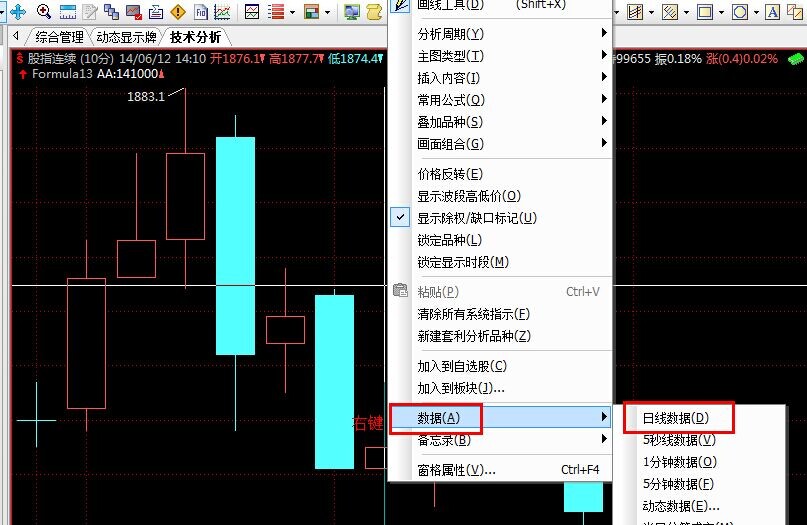Open dropdown arrow beside red list icon

(292, 12)
